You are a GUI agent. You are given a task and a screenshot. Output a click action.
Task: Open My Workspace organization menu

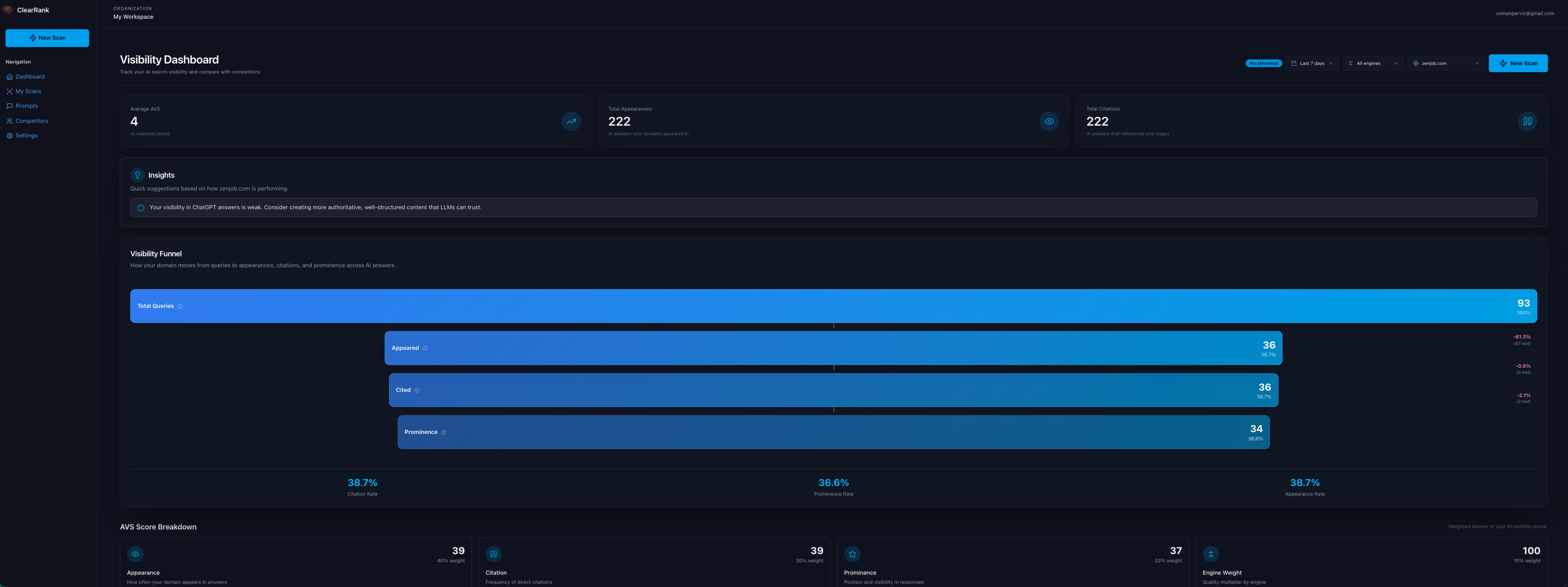pos(133,16)
